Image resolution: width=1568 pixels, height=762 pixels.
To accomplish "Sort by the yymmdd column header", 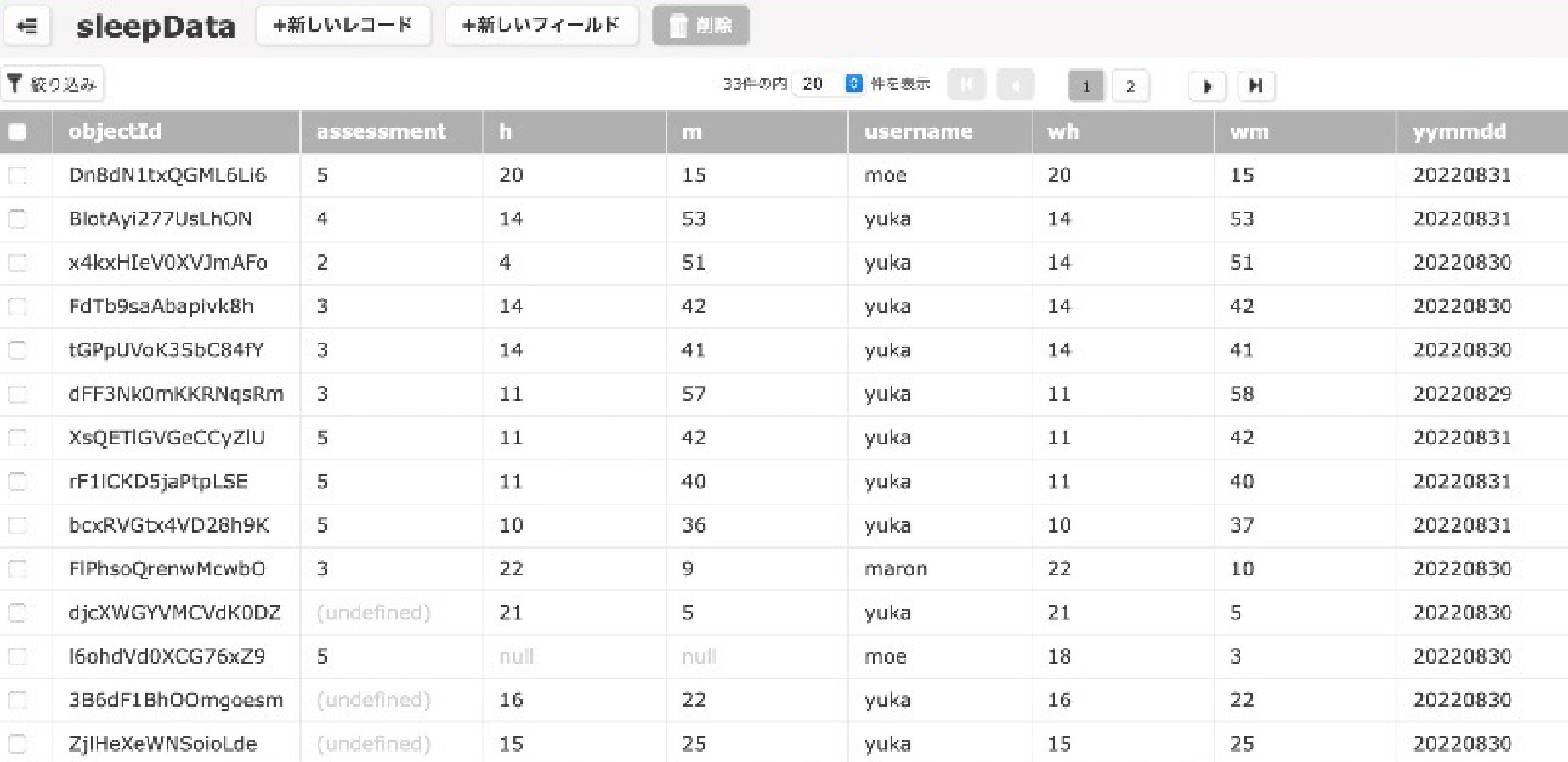I will click(1459, 132).
